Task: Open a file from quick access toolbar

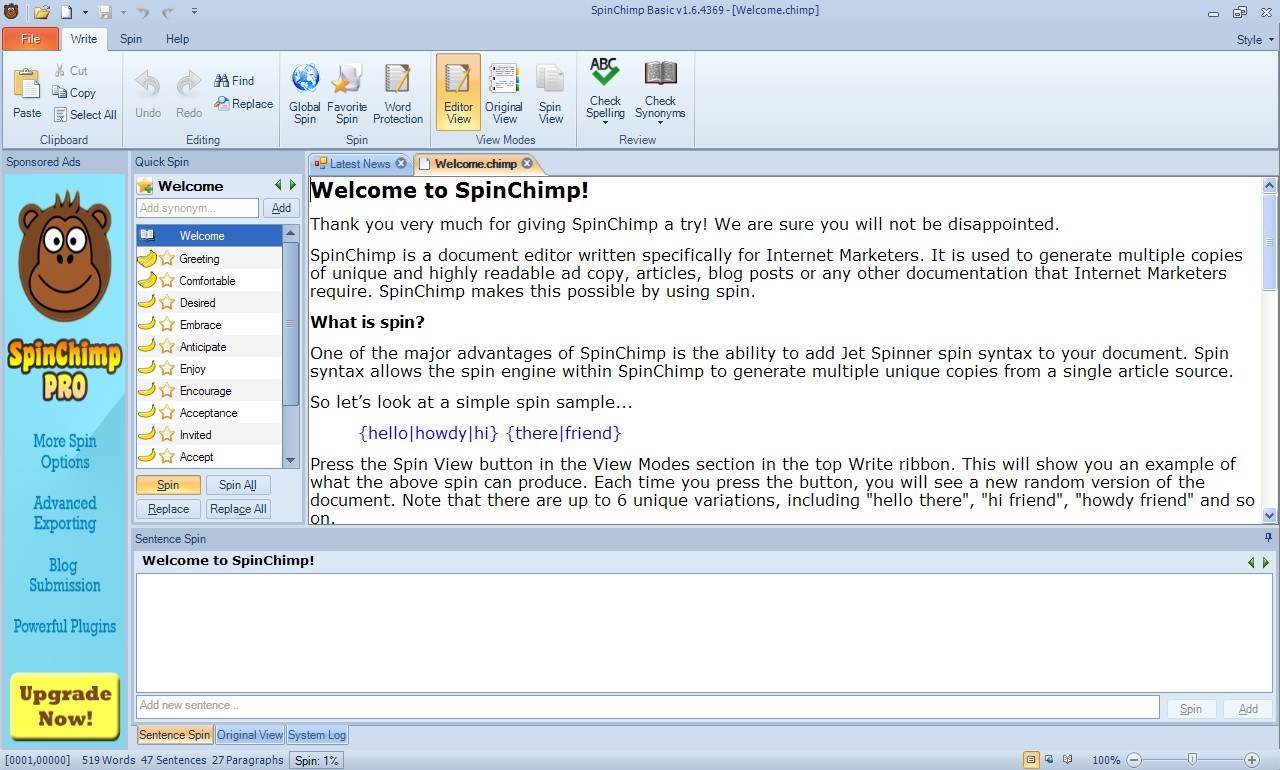Action: pyautogui.click(x=41, y=12)
